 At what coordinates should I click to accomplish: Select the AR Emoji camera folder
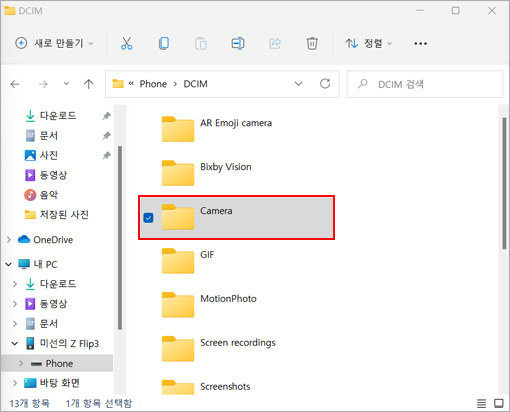(236, 129)
